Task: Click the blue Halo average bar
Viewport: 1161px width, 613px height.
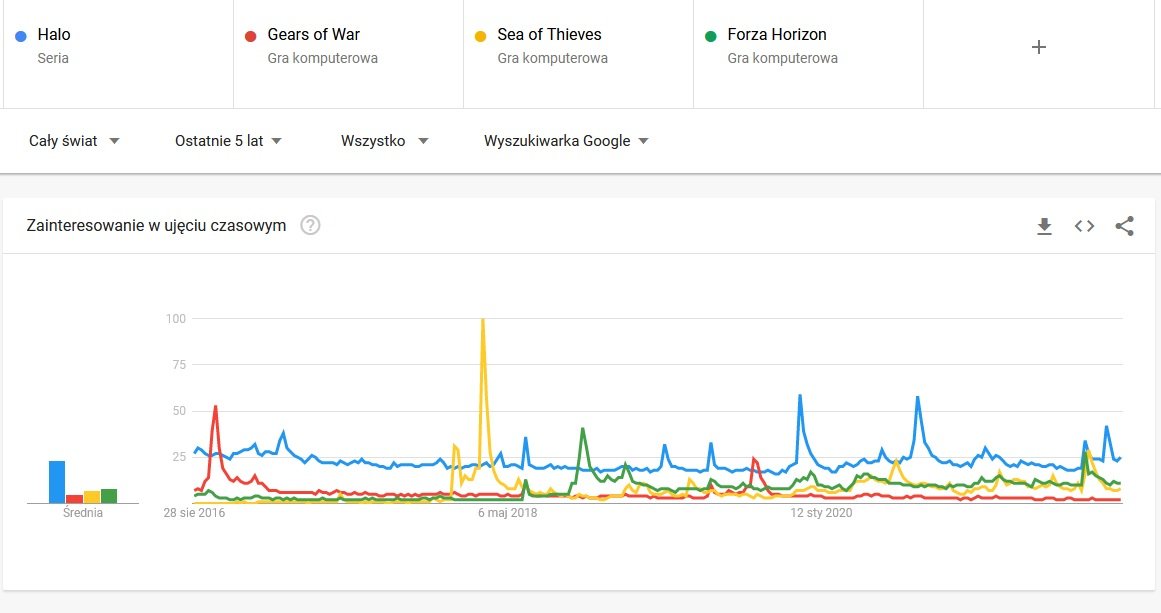Action: 57,482
